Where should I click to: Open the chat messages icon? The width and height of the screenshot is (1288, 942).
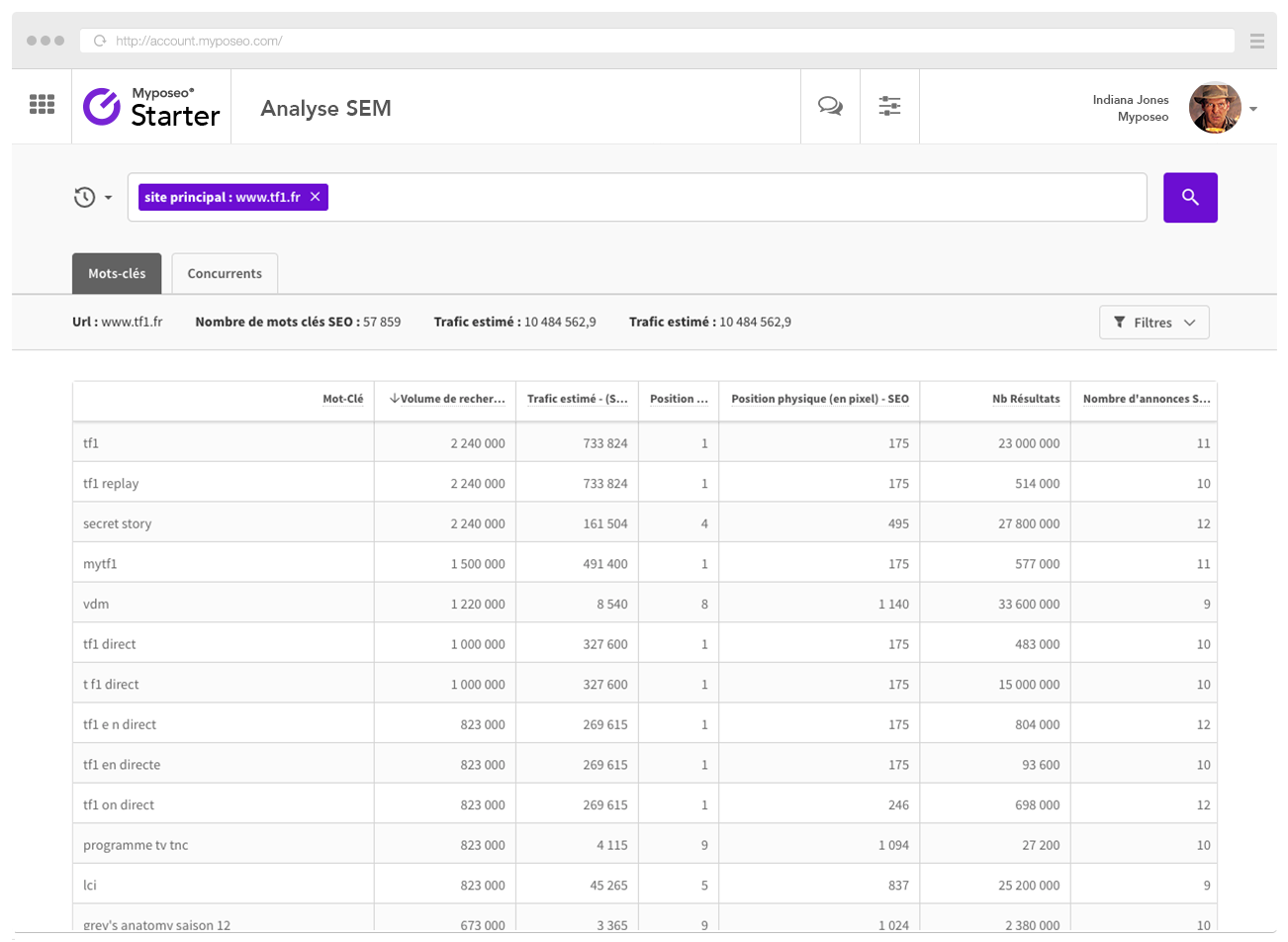(x=830, y=106)
